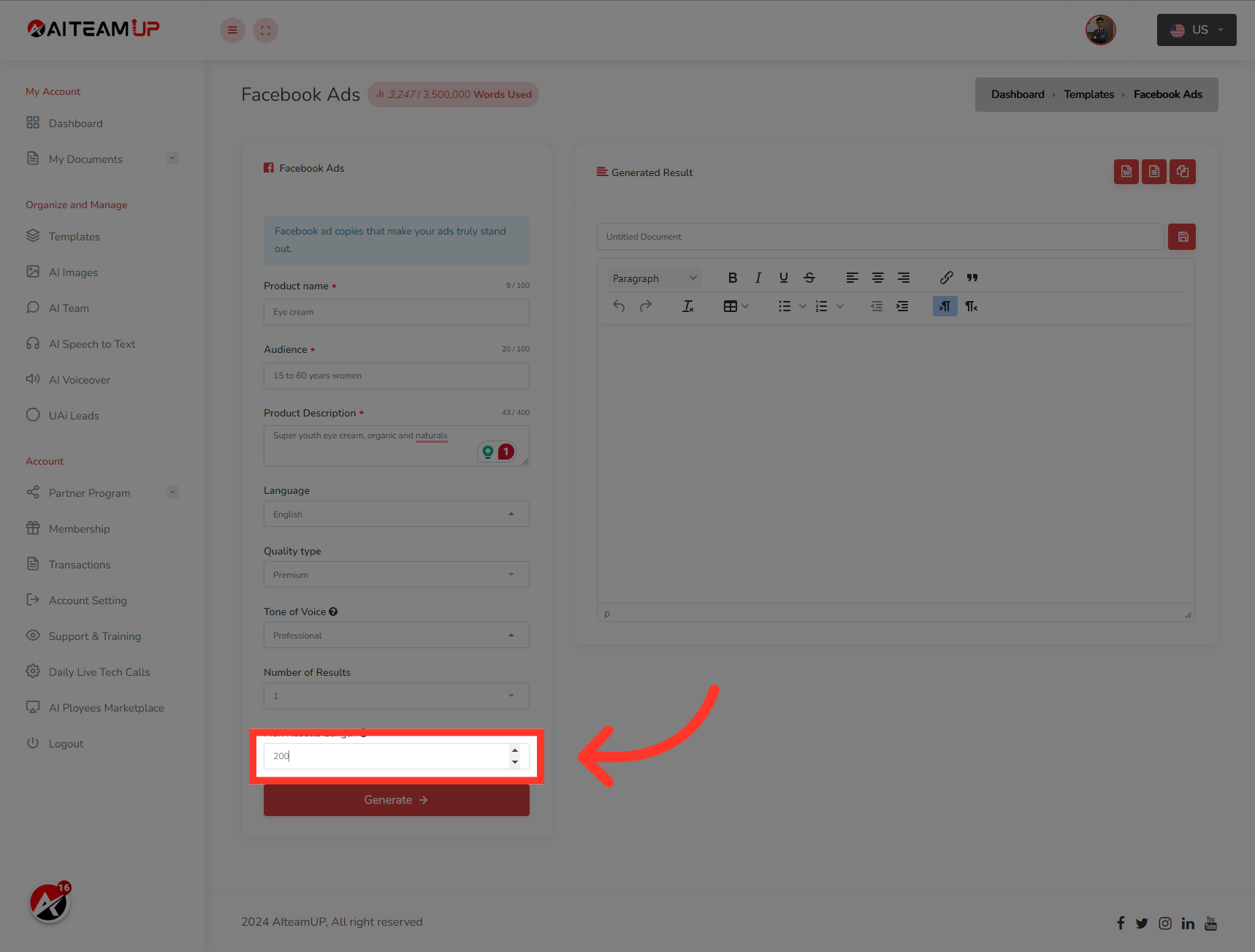The image size is (1255, 952).
Task: Open bullet list style dropdown arrow
Action: [x=802, y=306]
